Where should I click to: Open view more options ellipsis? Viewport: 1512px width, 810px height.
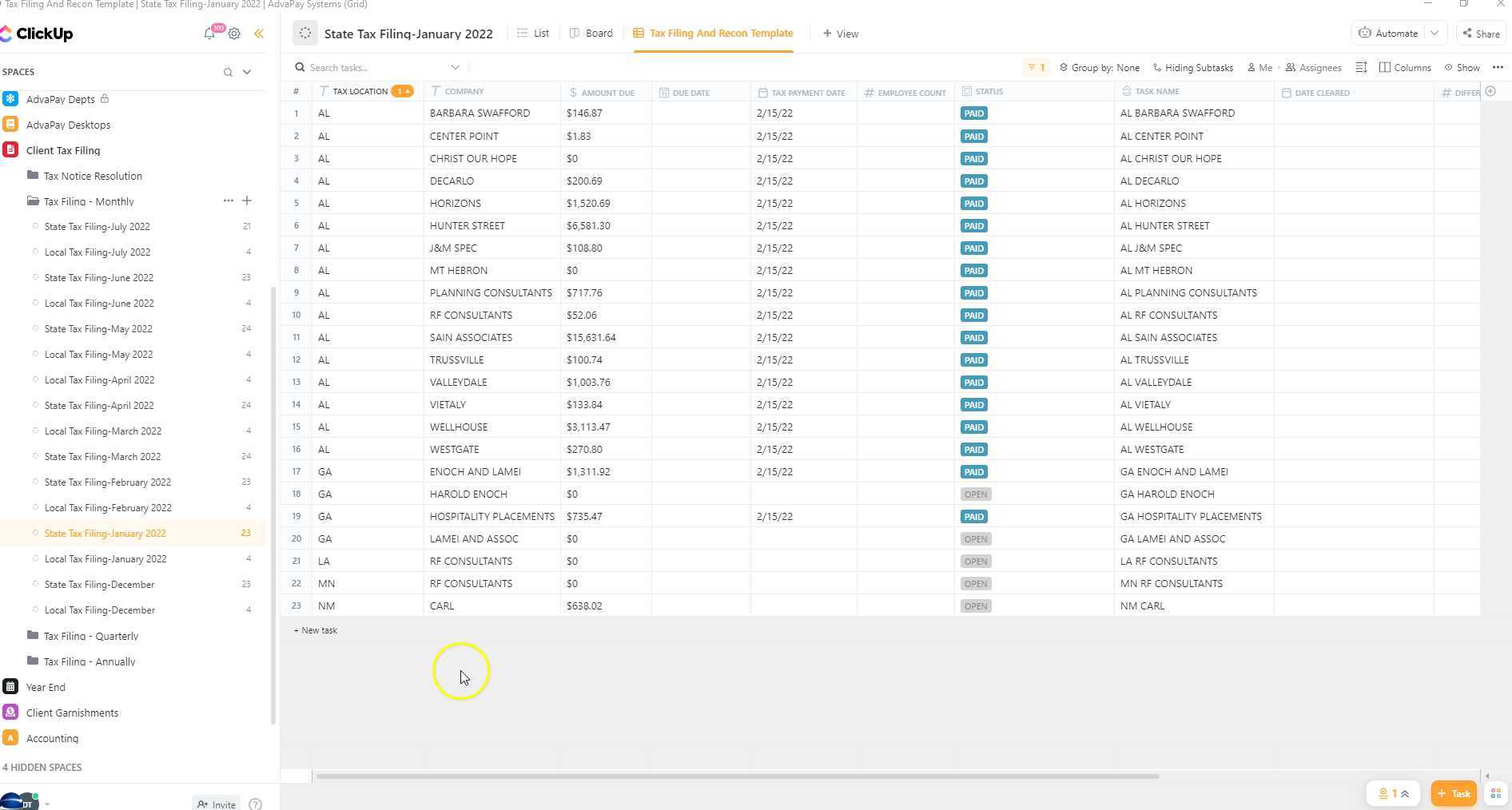(x=1498, y=68)
